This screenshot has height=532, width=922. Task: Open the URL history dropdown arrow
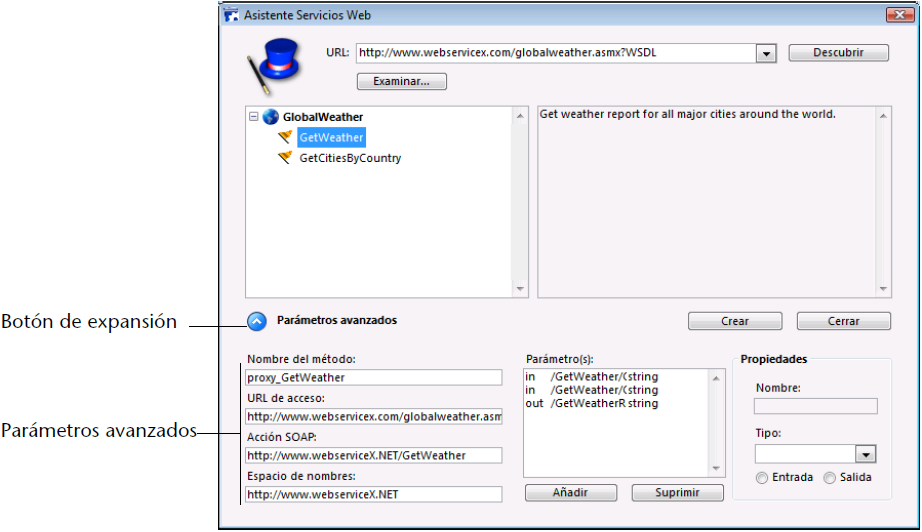click(x=766, y=53)
